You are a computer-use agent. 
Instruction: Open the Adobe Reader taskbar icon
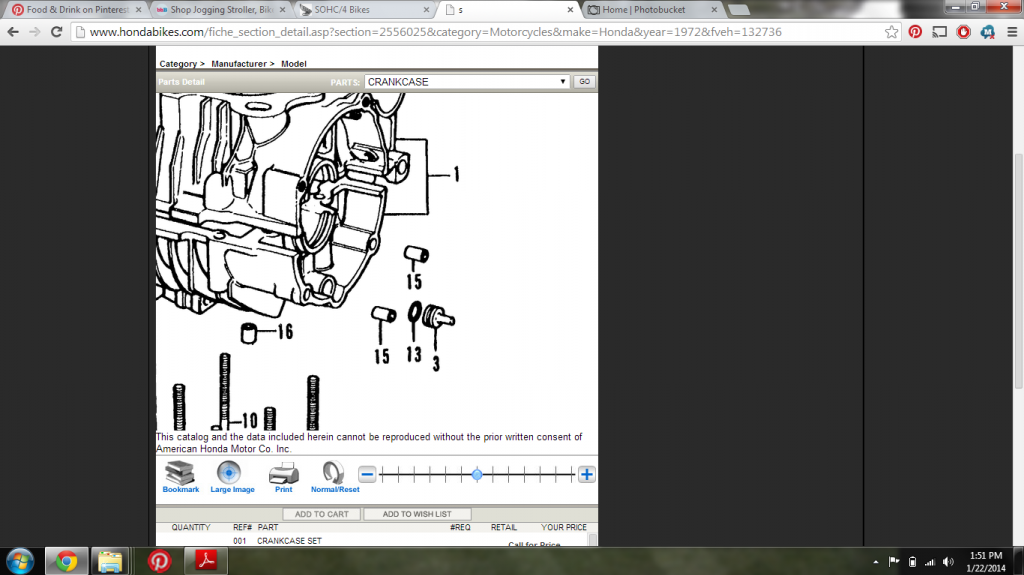(205, 560)
